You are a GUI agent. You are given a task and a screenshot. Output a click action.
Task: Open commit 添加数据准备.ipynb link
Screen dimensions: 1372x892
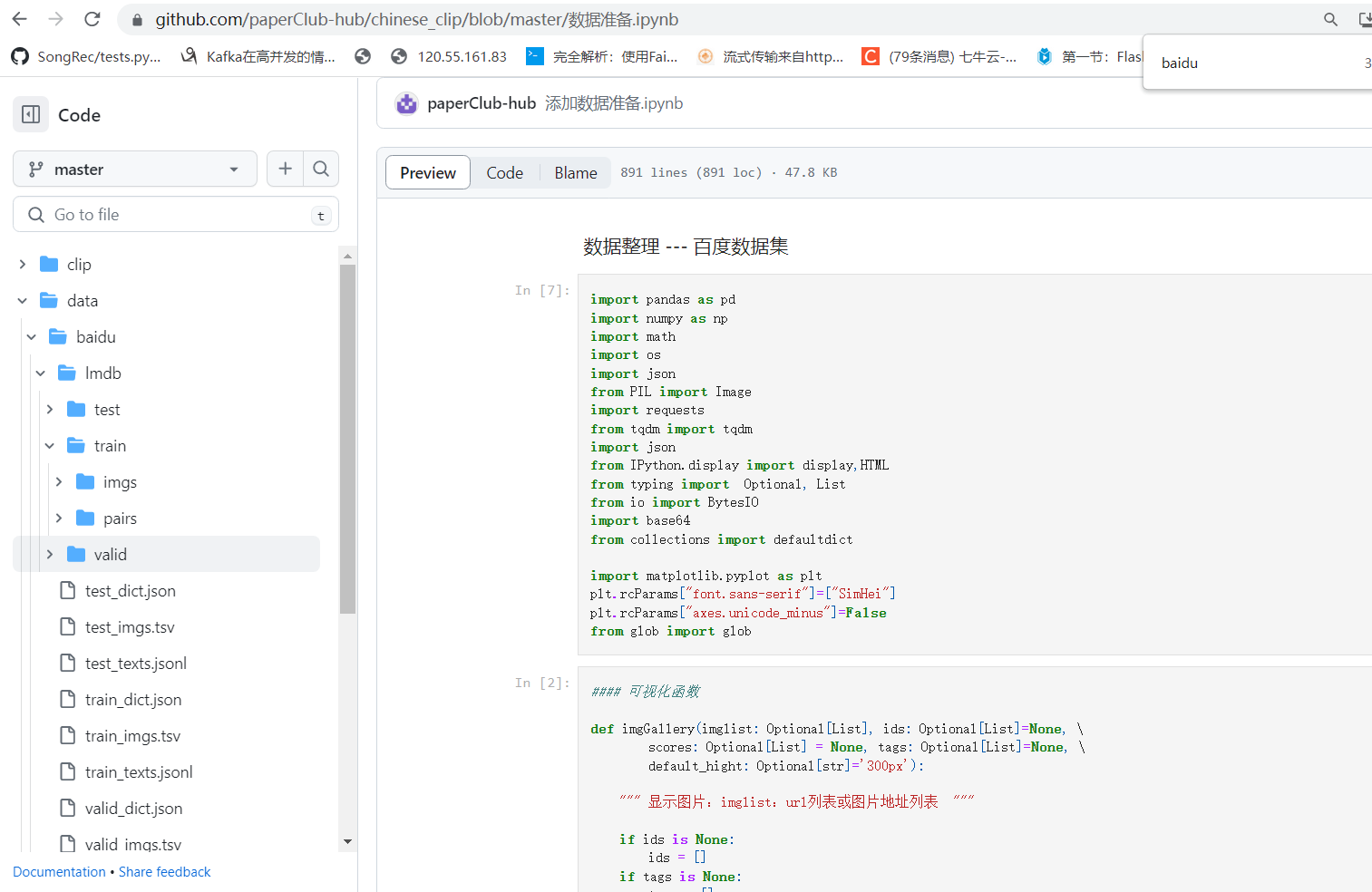click(614, 103)
